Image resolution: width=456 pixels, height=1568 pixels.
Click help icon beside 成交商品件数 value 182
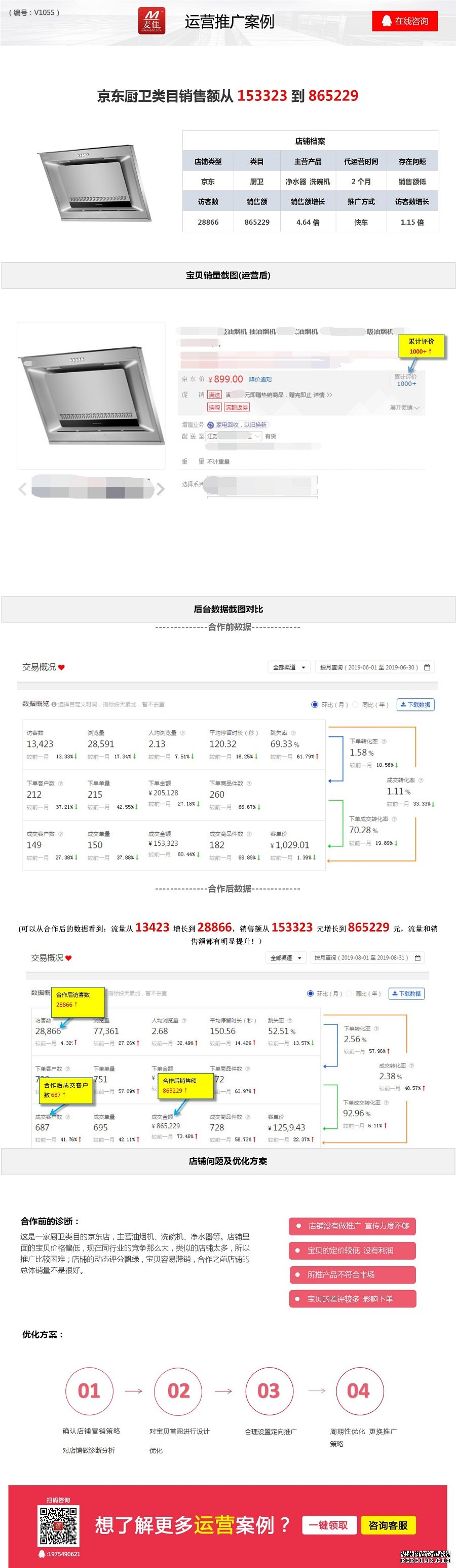[249, 834]
